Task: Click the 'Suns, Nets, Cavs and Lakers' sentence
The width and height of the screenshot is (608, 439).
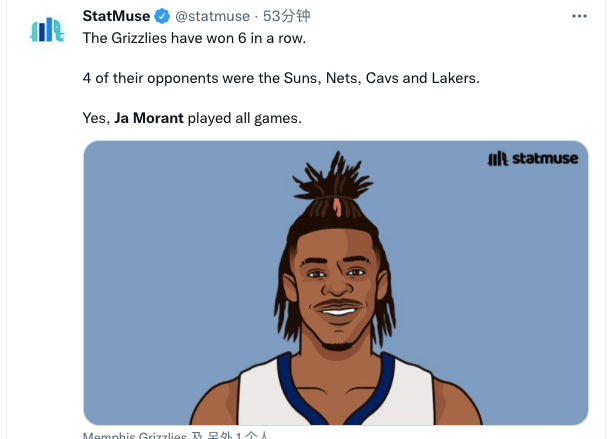Action: click(x=281, y=78)
